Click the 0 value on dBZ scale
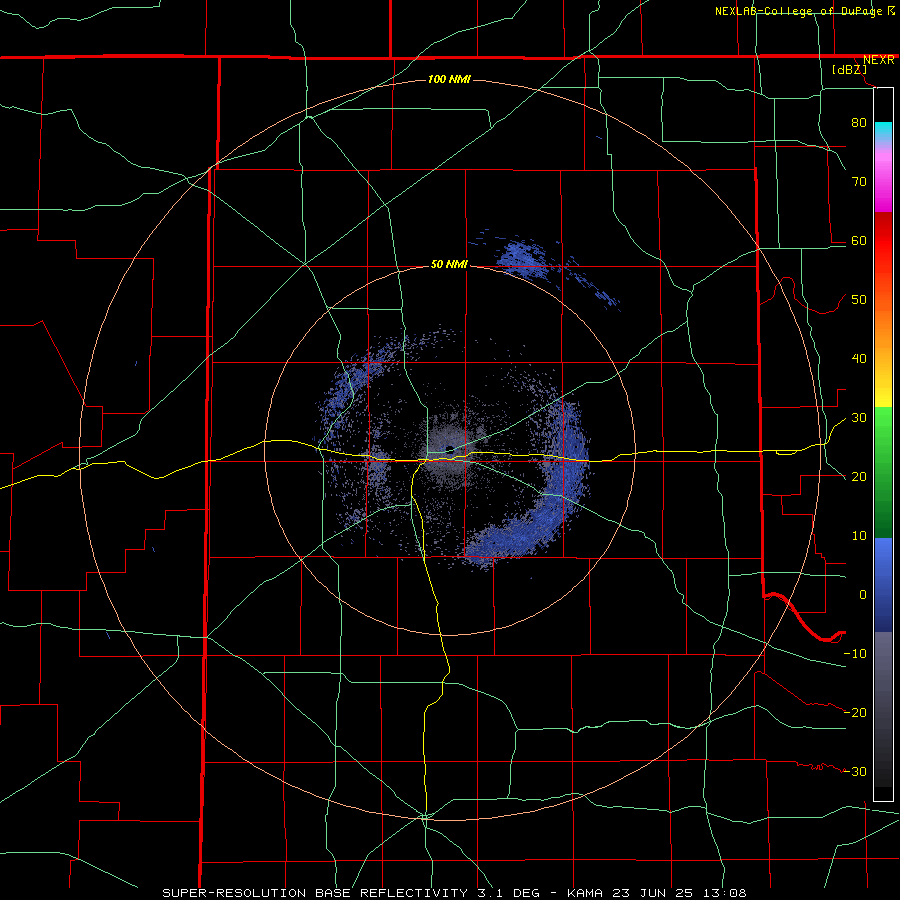This screenshot has width=900, height=900. tap(863, 595)
